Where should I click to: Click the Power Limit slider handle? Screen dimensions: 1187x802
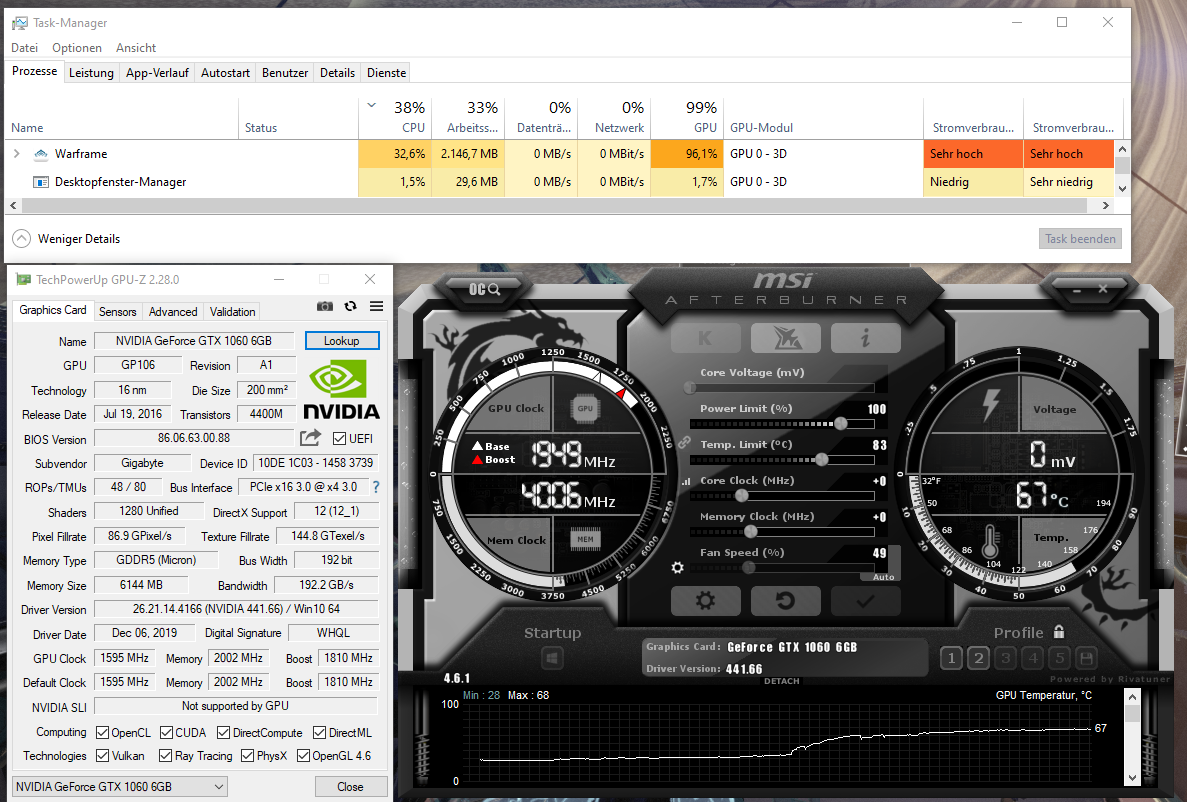tap(840, 423)
